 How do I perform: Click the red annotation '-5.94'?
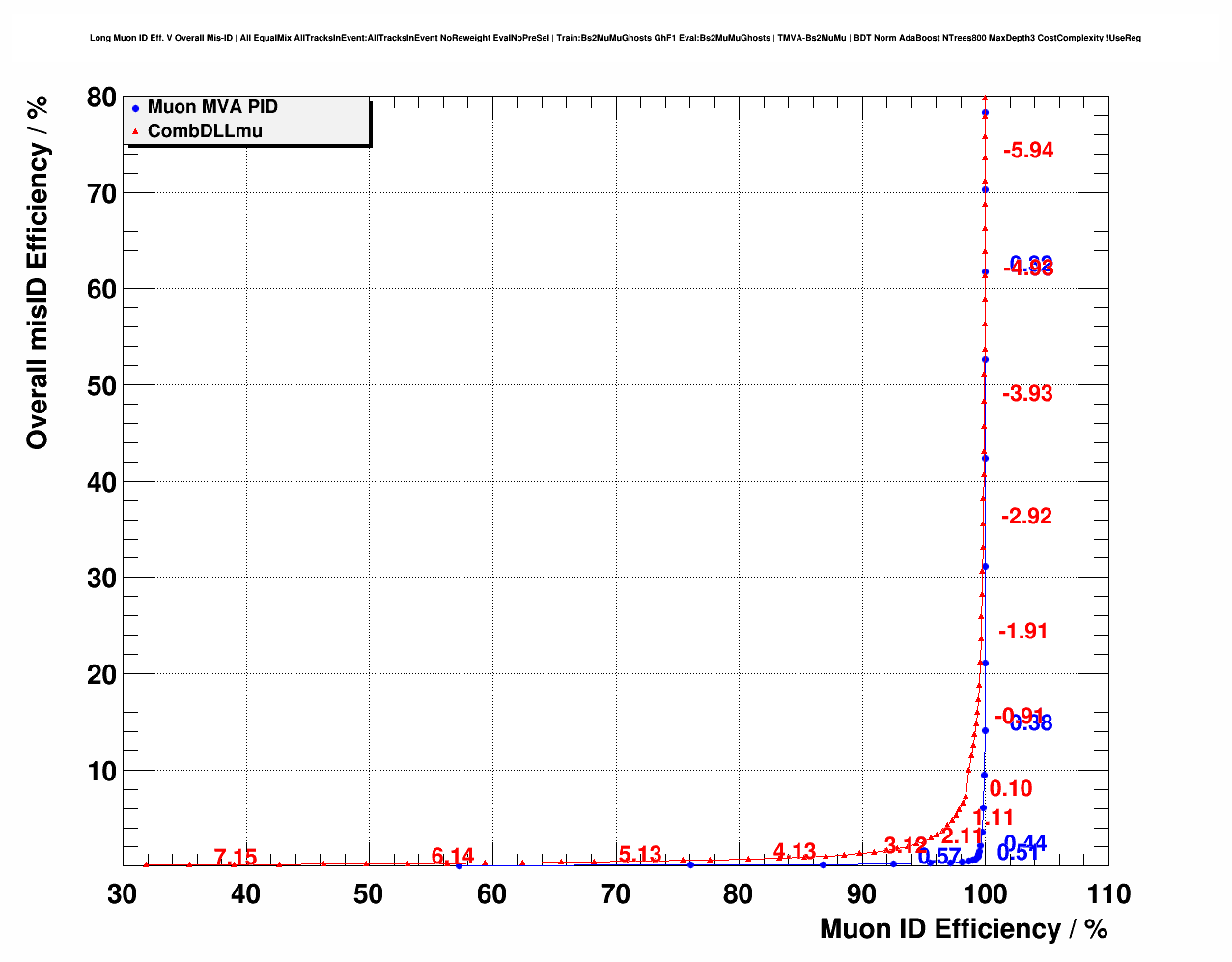click(1028, 150)
